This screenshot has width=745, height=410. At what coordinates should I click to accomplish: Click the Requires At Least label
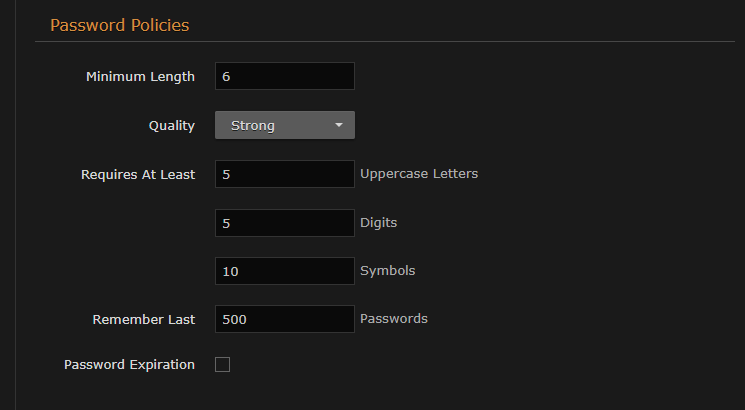[x=138, y=174]
